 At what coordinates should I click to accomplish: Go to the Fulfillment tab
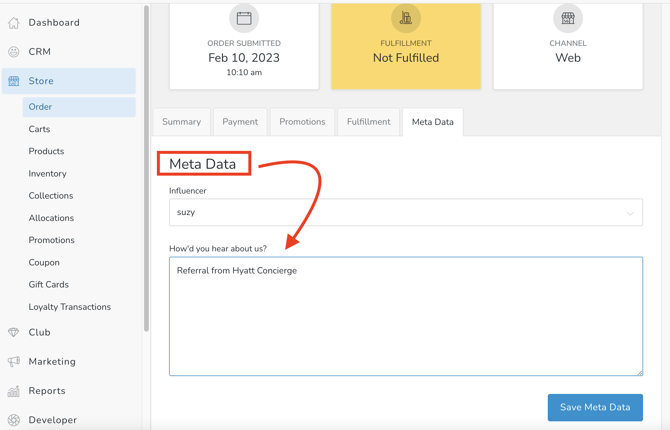(368, 122)
